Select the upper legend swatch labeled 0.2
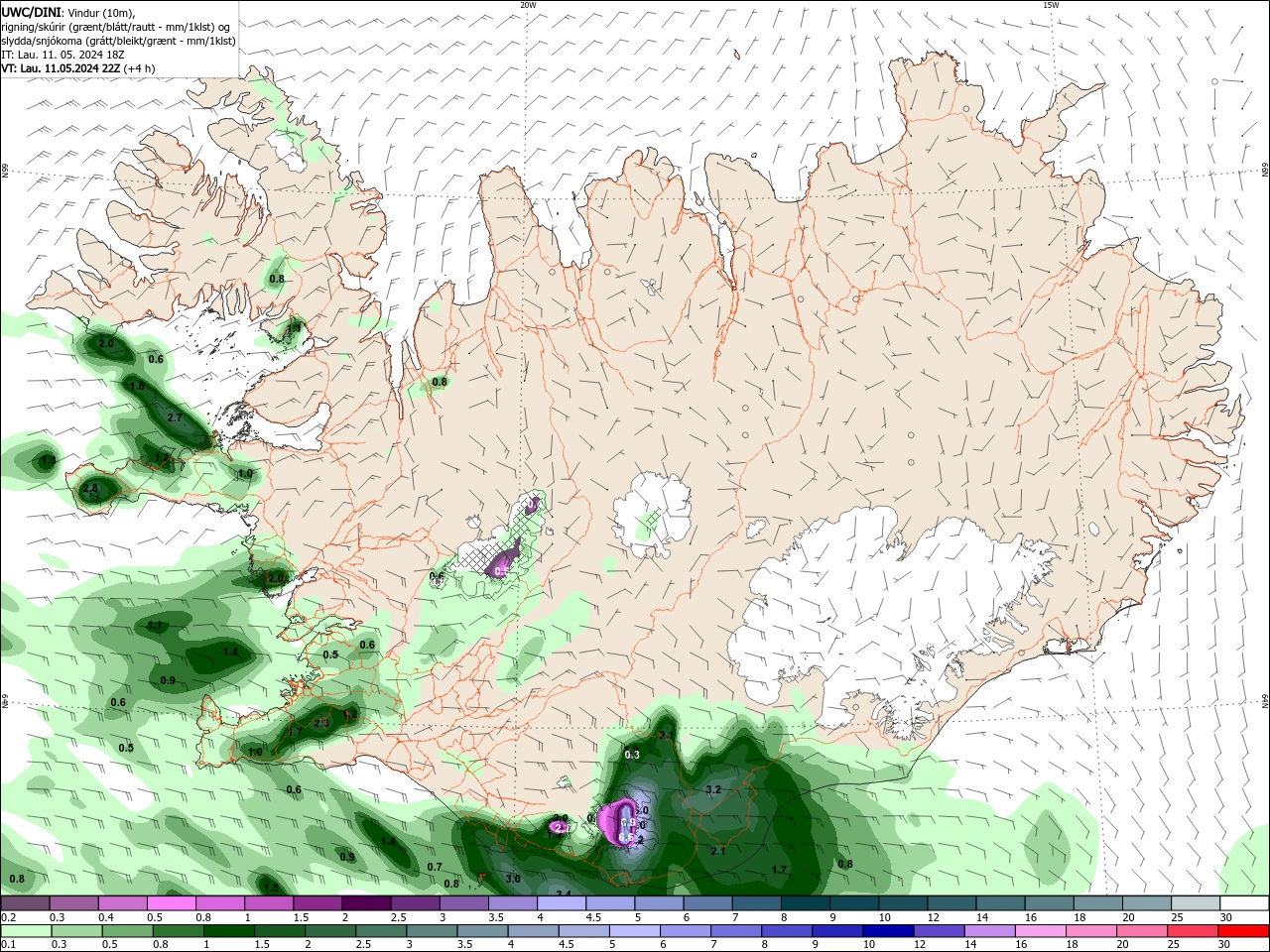 tap(25, 903)
